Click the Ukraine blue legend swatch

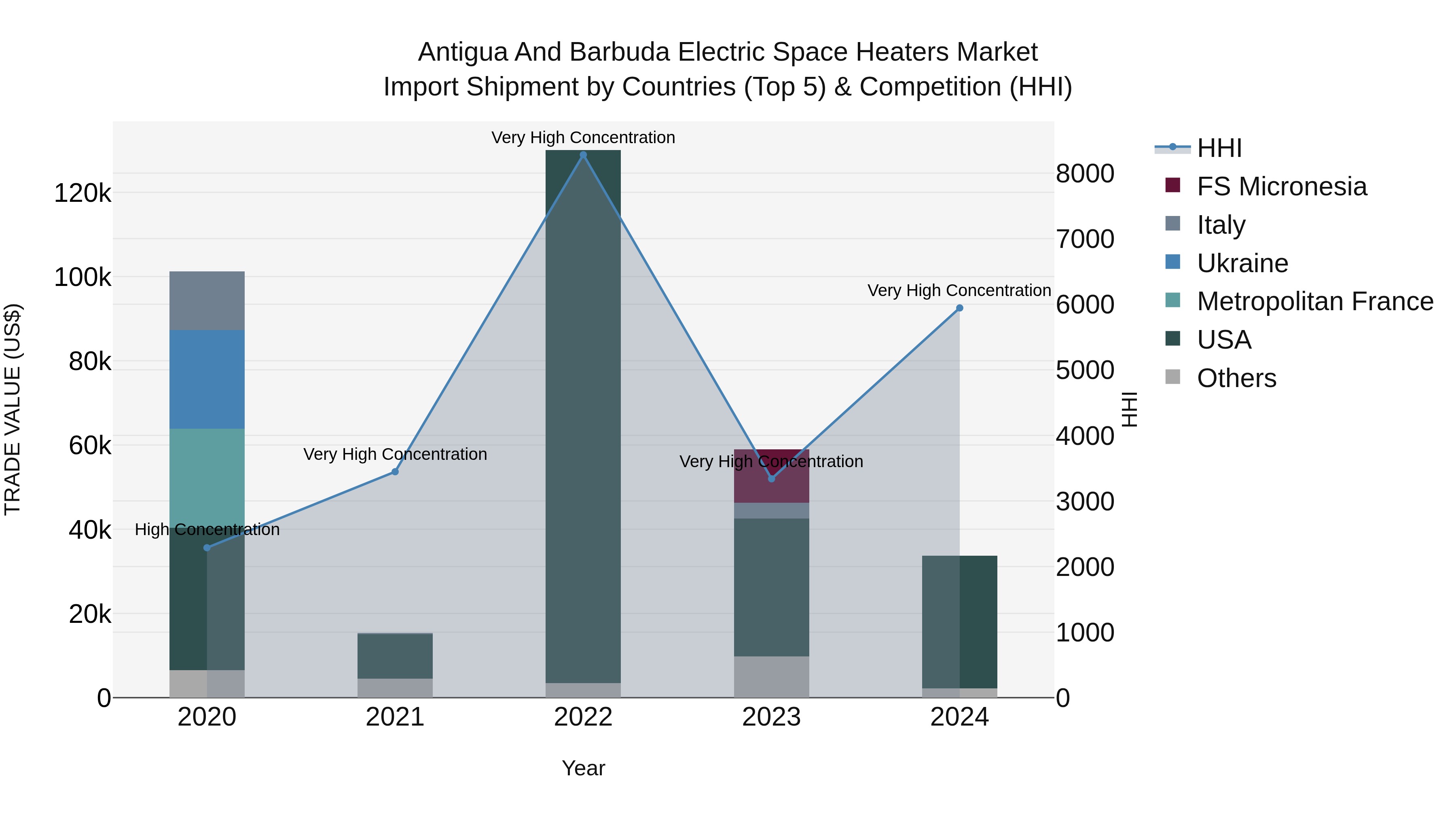(x=1173, y=262)
